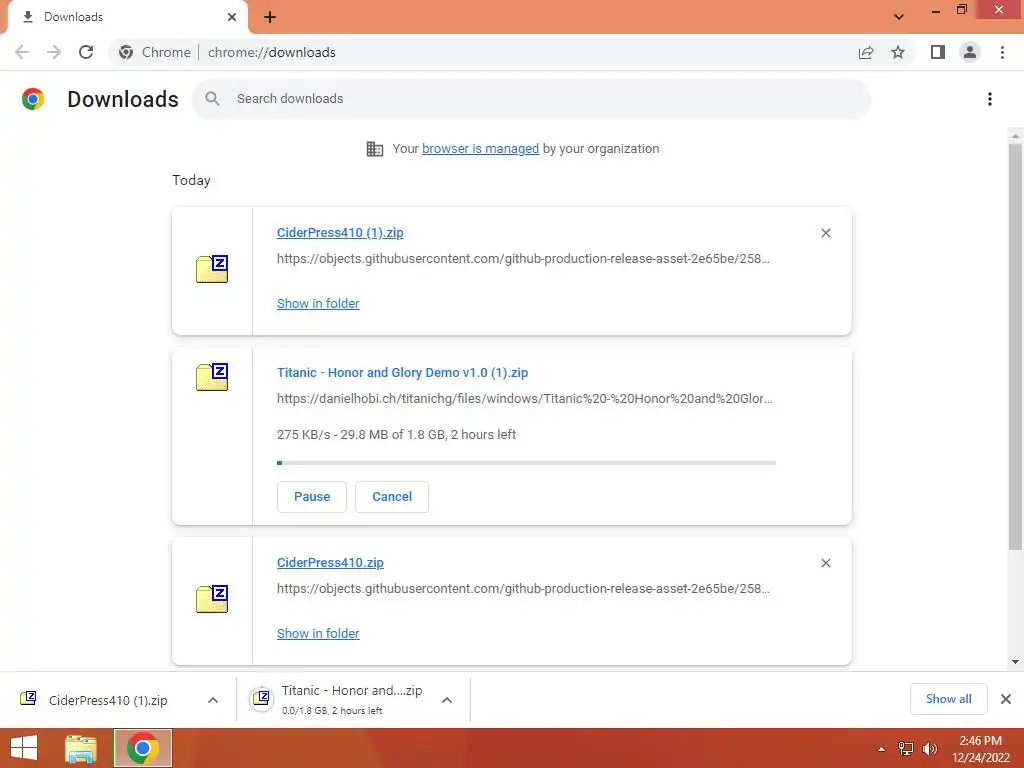Screen dimensions: 1024x768
Task: Click the danielhobi.ch source URL text
Action: (524, 398)
